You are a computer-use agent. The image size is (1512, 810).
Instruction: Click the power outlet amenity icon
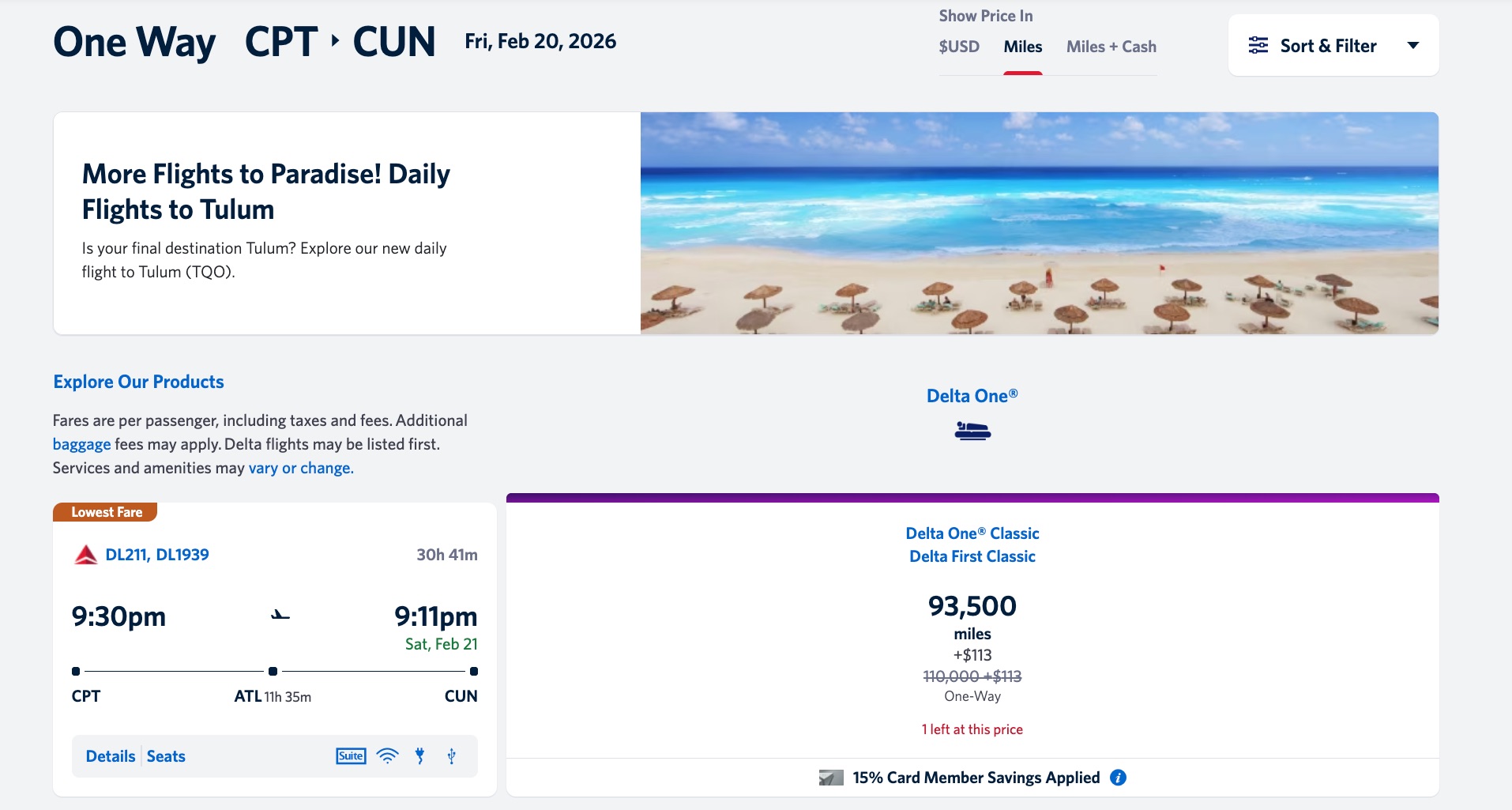click(x=419, y=756)
